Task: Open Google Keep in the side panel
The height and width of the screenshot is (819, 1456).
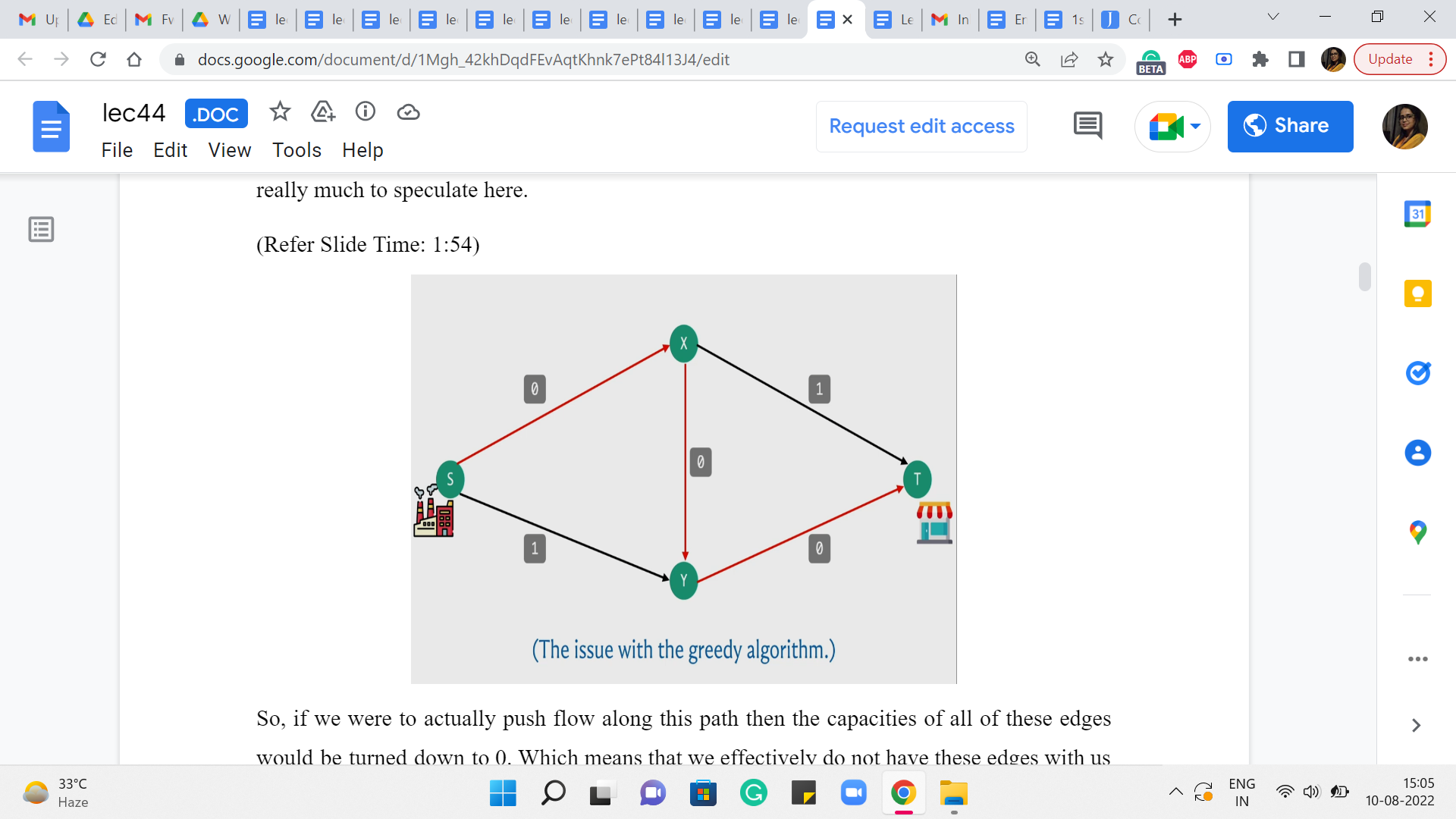Action: pyautogui.click(x=1417, y=293)
